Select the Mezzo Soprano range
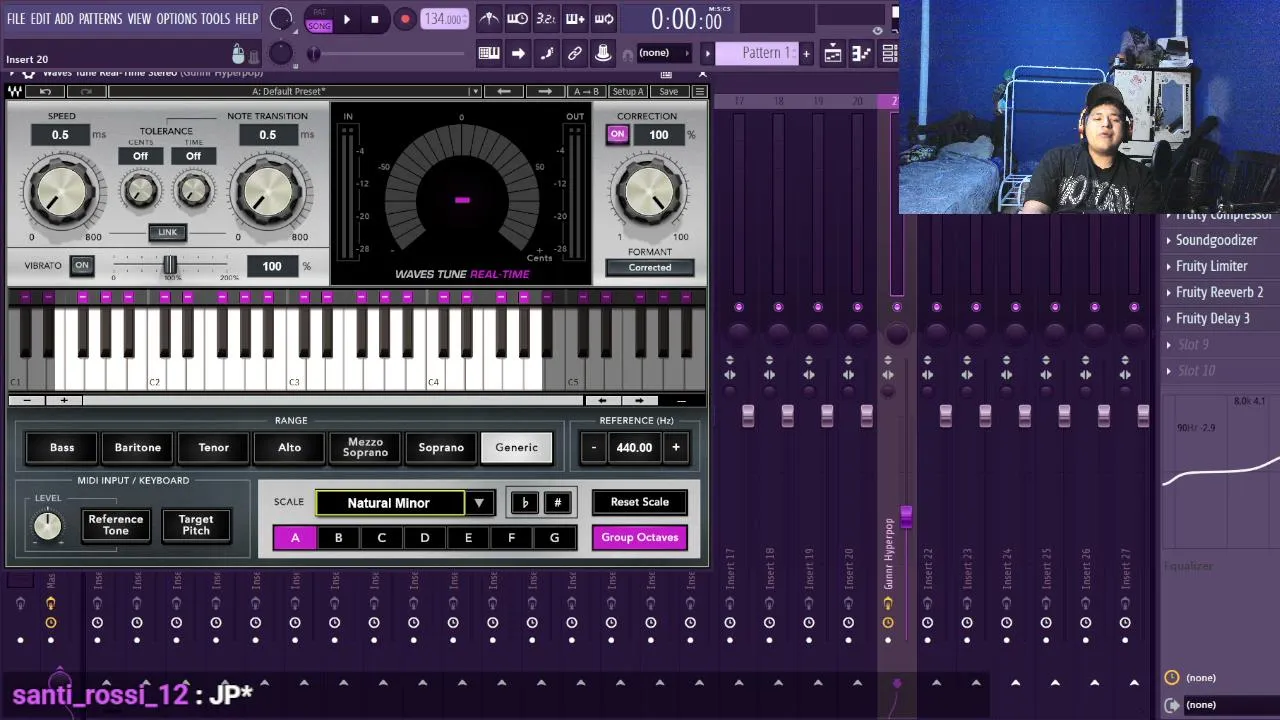This screenshot has height=720, width=1280. [x=365, y=447]
